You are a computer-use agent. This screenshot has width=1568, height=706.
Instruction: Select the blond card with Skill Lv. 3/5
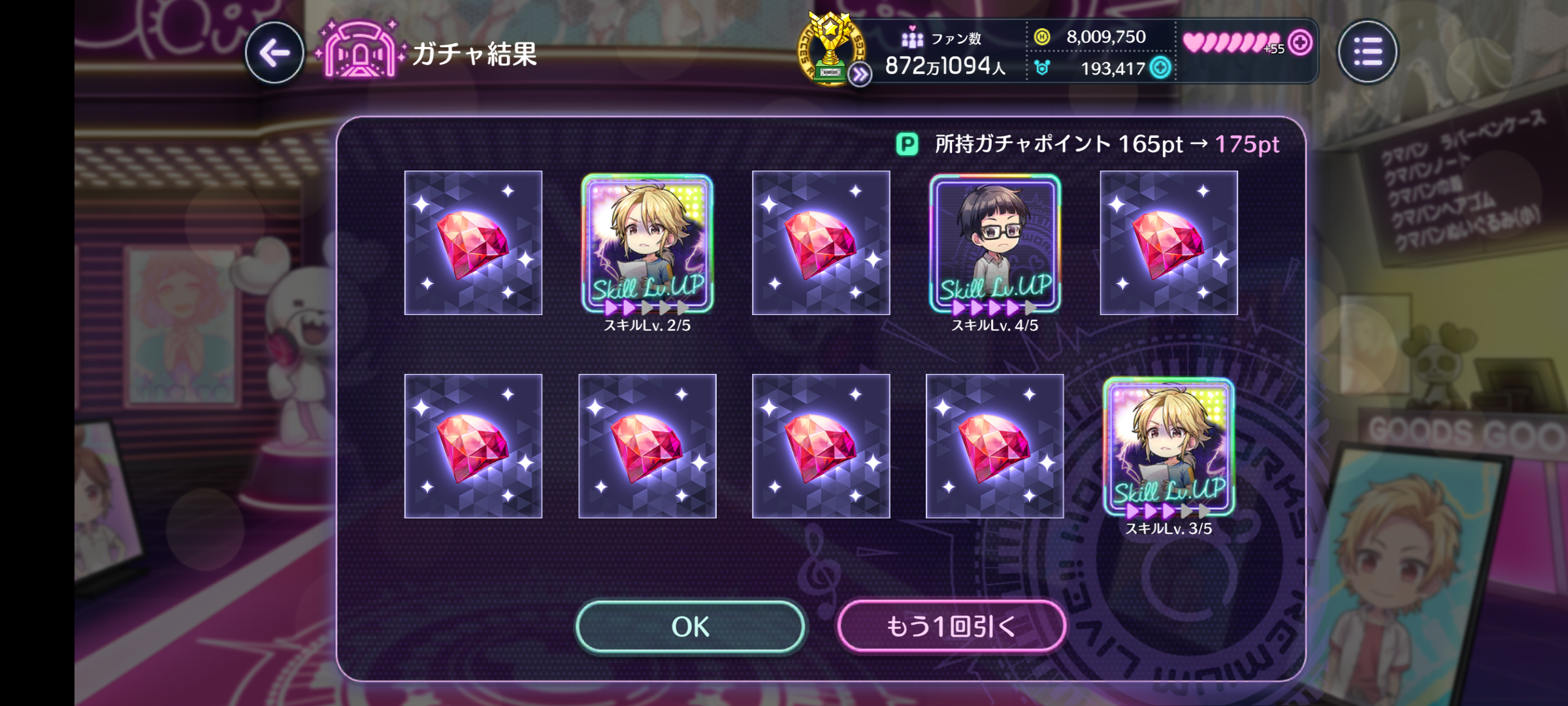[x=1168, y=446]
